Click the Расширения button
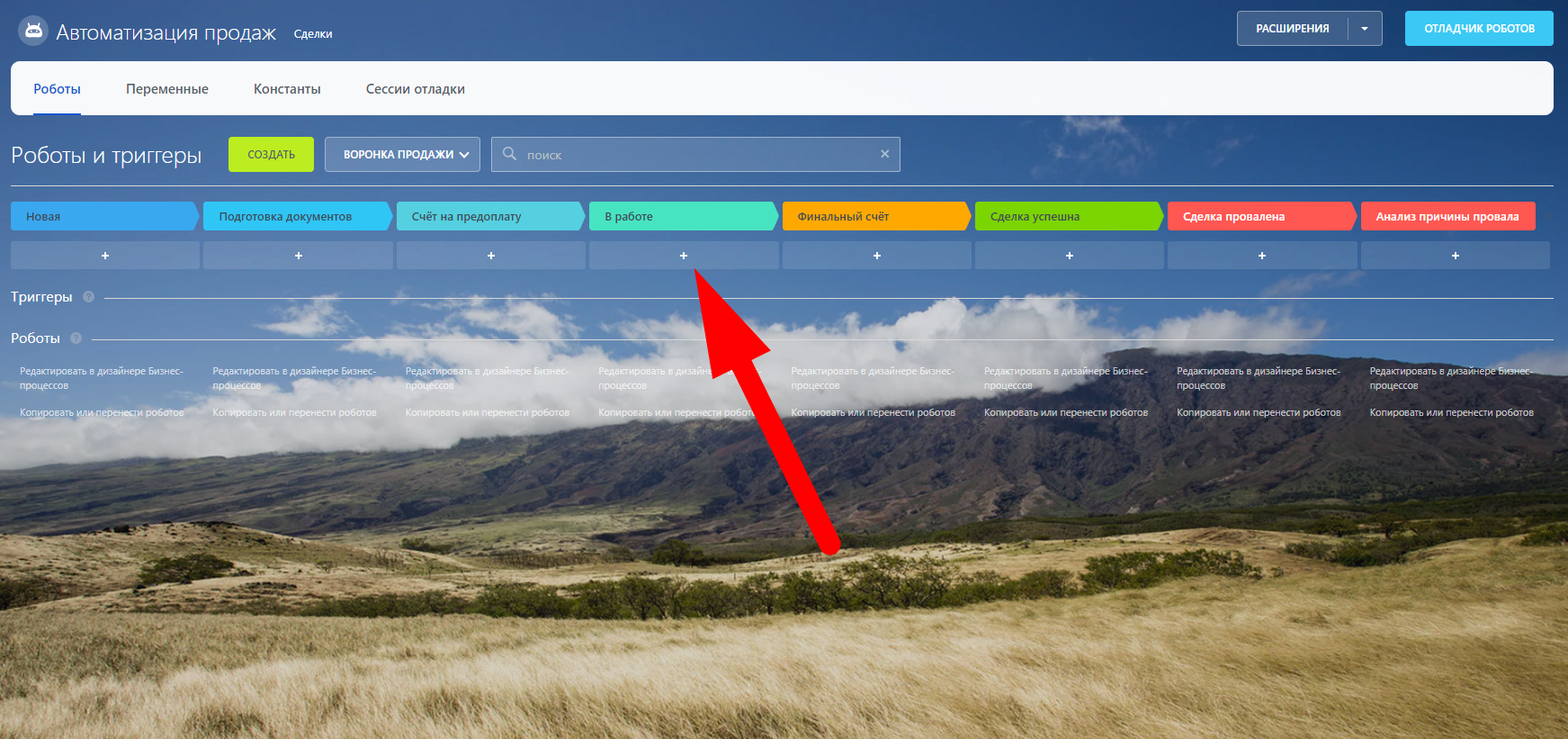This screenshot has width=1568, height=739. point(1292,29)
